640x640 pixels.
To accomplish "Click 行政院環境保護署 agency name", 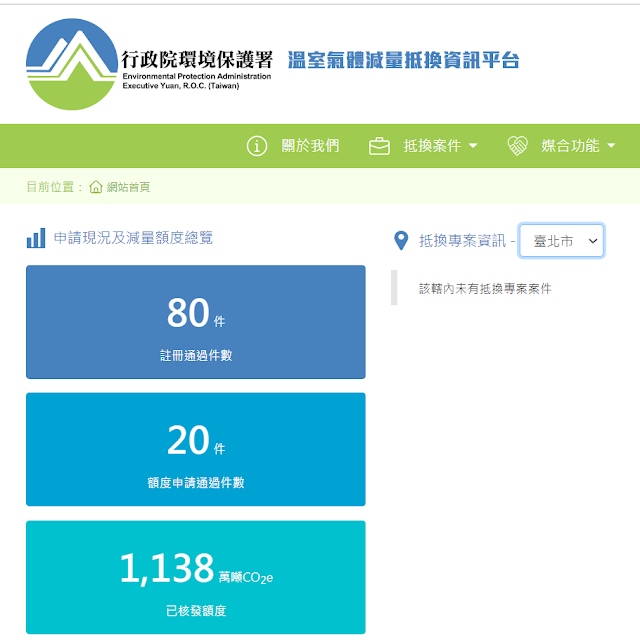I will coord(197,60).
